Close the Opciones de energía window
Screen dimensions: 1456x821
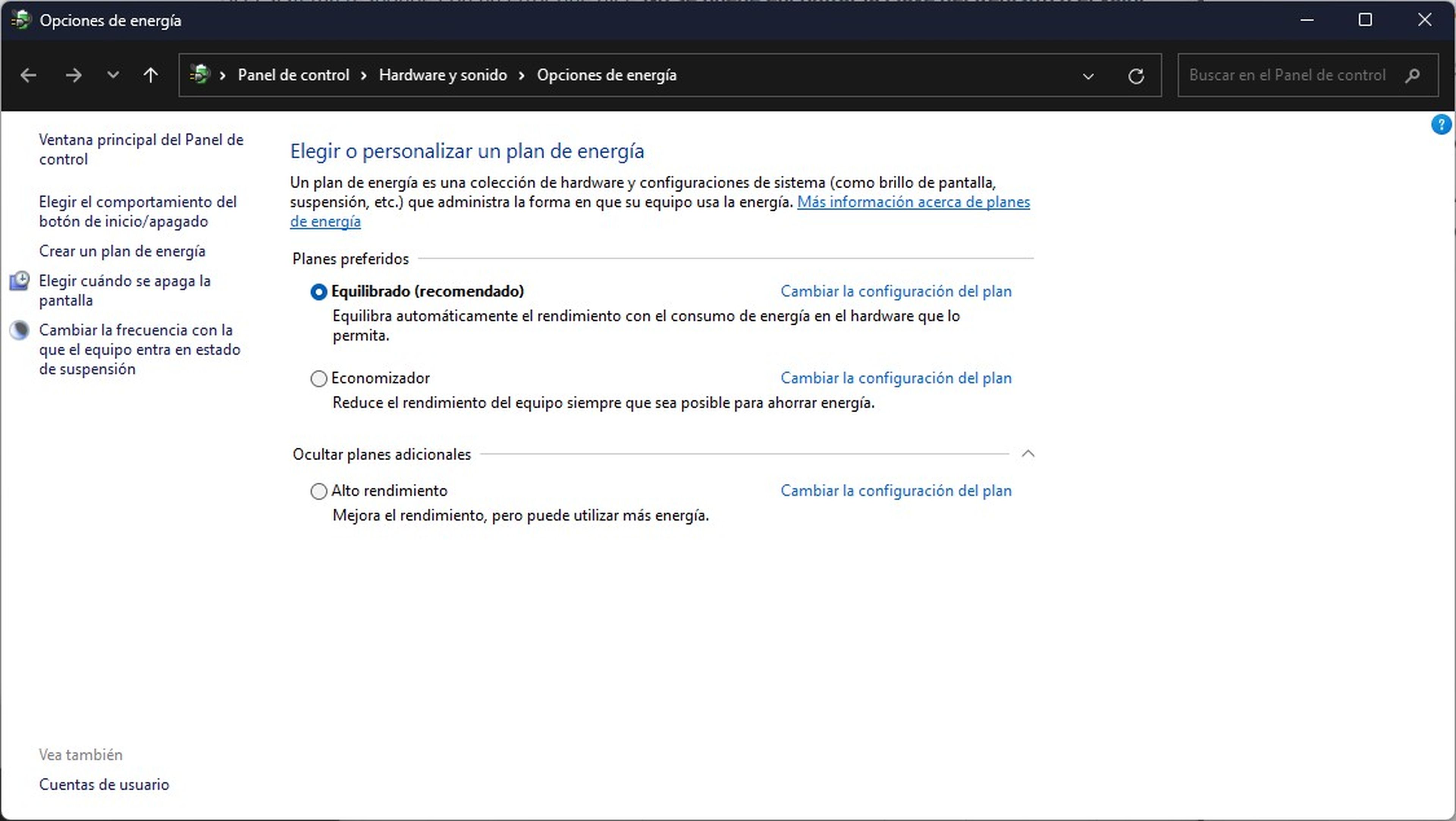1425,20
